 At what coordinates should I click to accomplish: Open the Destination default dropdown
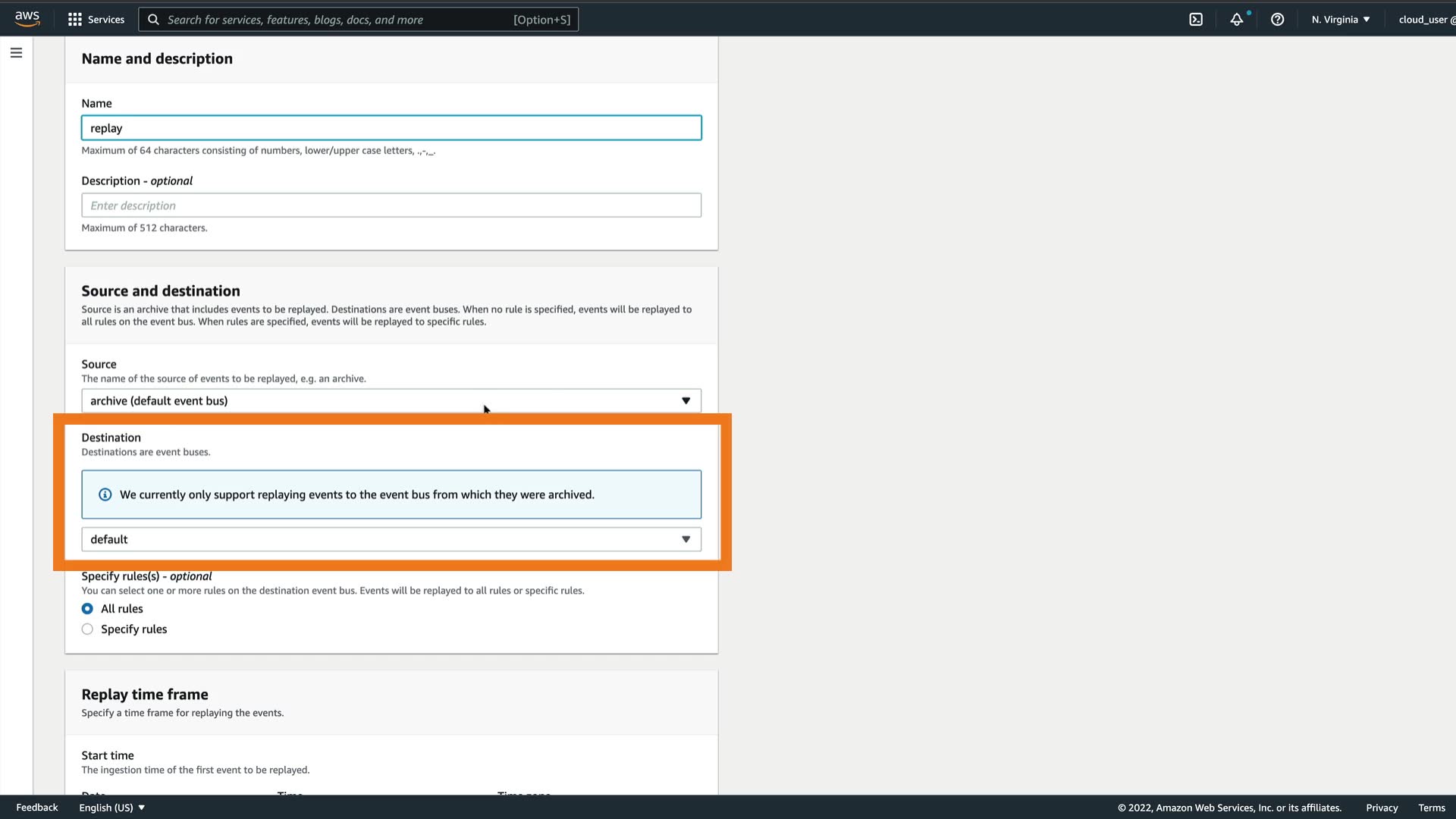tap(391, 539)
